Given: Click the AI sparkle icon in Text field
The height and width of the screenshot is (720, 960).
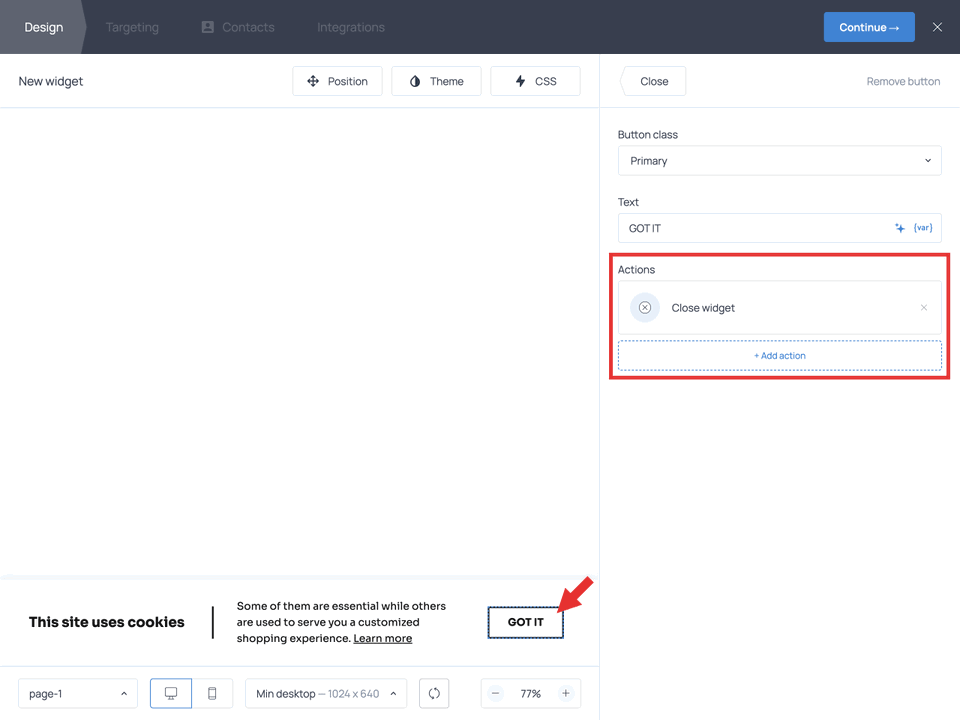Looking at the screenshot, I should pyautogui.click(x=899, y=227).
